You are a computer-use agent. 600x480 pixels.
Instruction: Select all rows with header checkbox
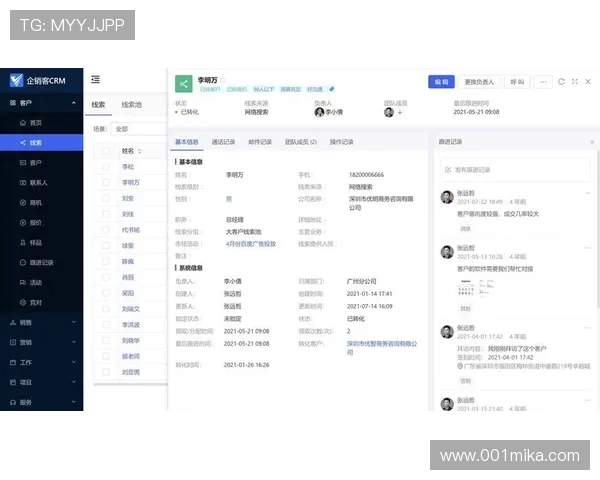(105, 151)
